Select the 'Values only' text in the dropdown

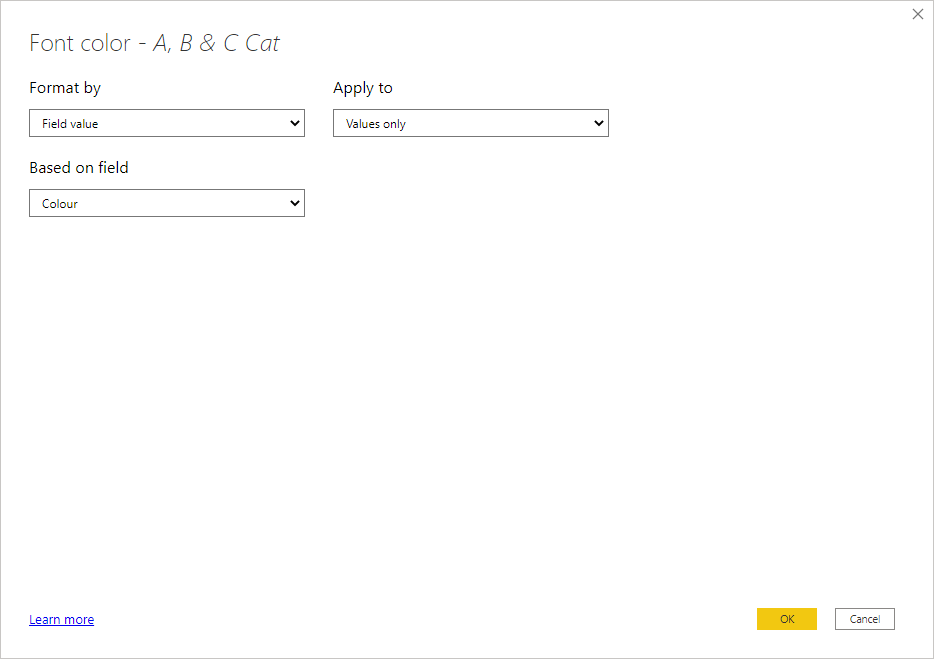click(x=376, y=124)
